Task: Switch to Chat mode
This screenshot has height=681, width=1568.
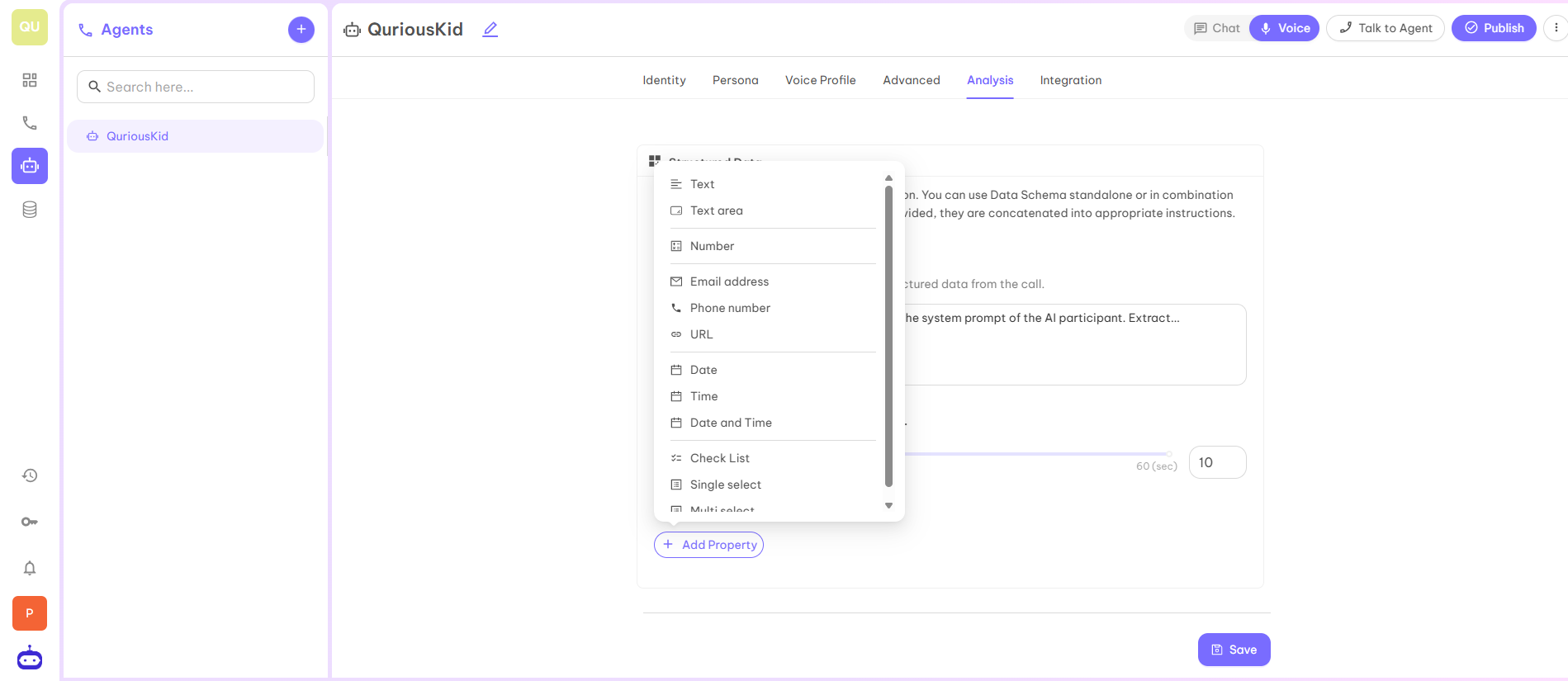Action: coord(1217,28)
